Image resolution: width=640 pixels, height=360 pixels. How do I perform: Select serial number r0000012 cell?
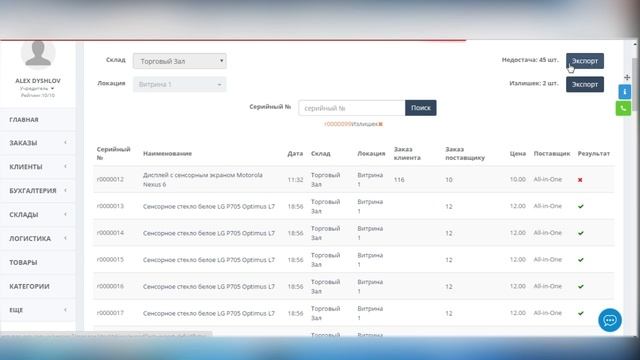[x=110, y=179]
